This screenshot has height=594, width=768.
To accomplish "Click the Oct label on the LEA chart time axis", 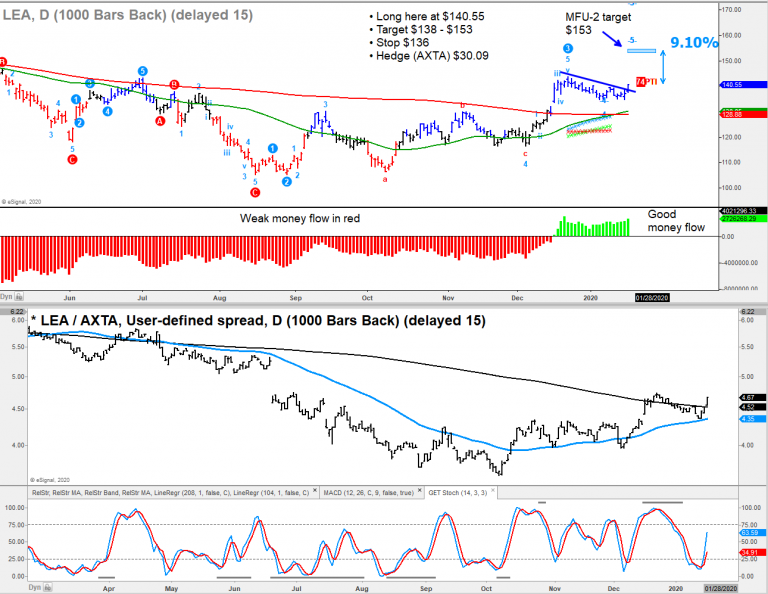I will pos(367,298).
